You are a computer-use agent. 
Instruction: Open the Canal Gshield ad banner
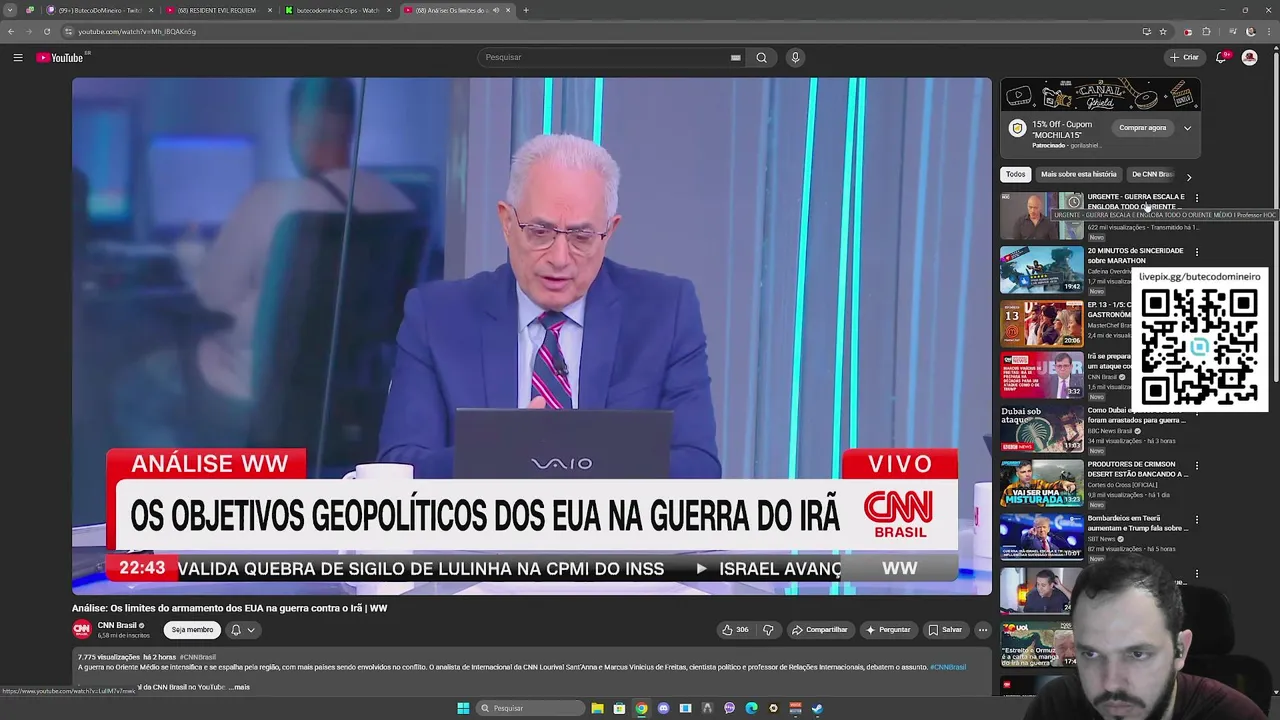pyautogui.click(x=1100, y=96)
